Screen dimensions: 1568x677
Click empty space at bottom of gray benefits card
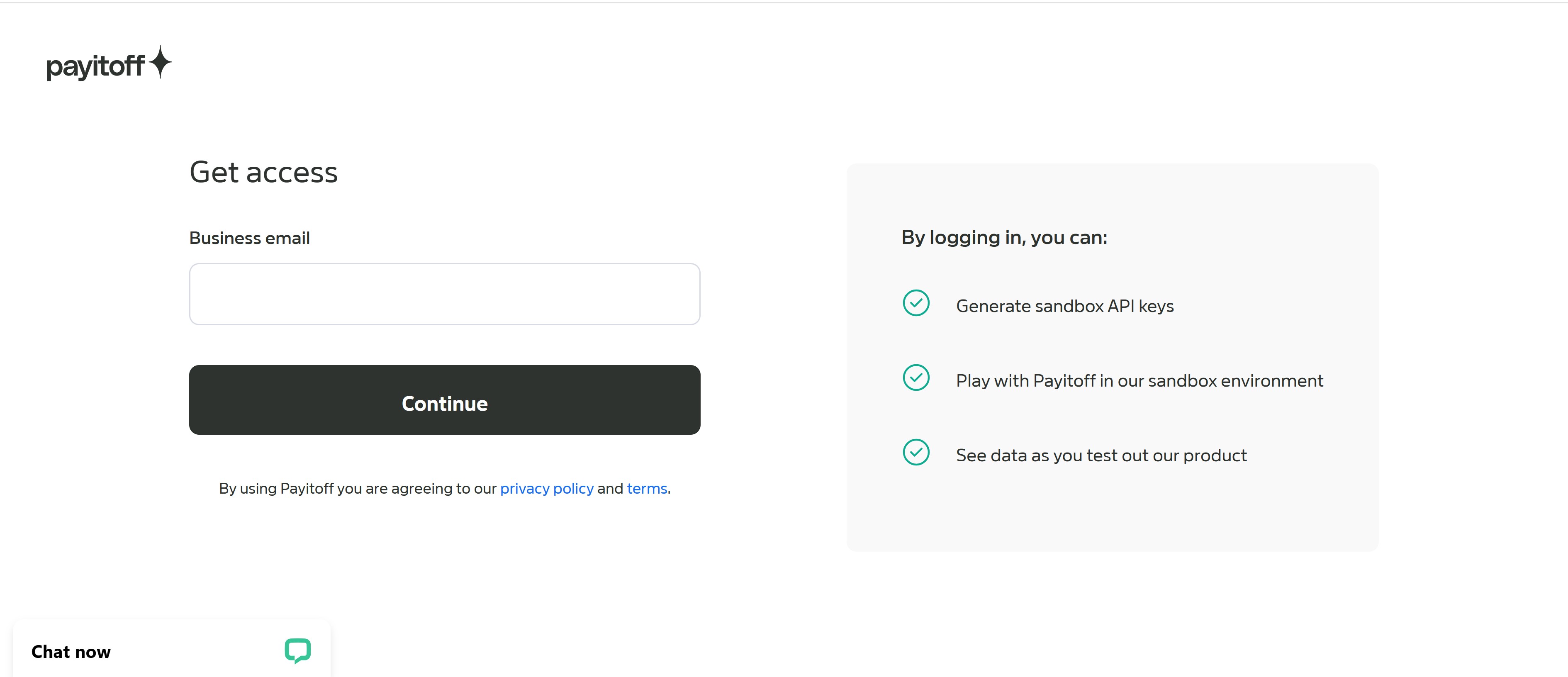pyautogui.click(x=1112, y=517)
